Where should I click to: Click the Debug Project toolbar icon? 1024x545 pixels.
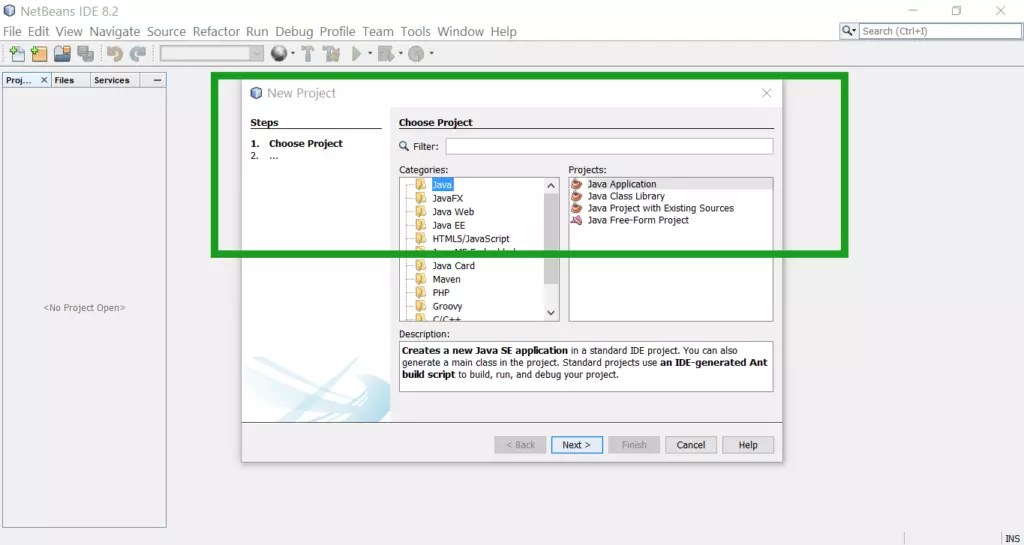coord(386,54)
